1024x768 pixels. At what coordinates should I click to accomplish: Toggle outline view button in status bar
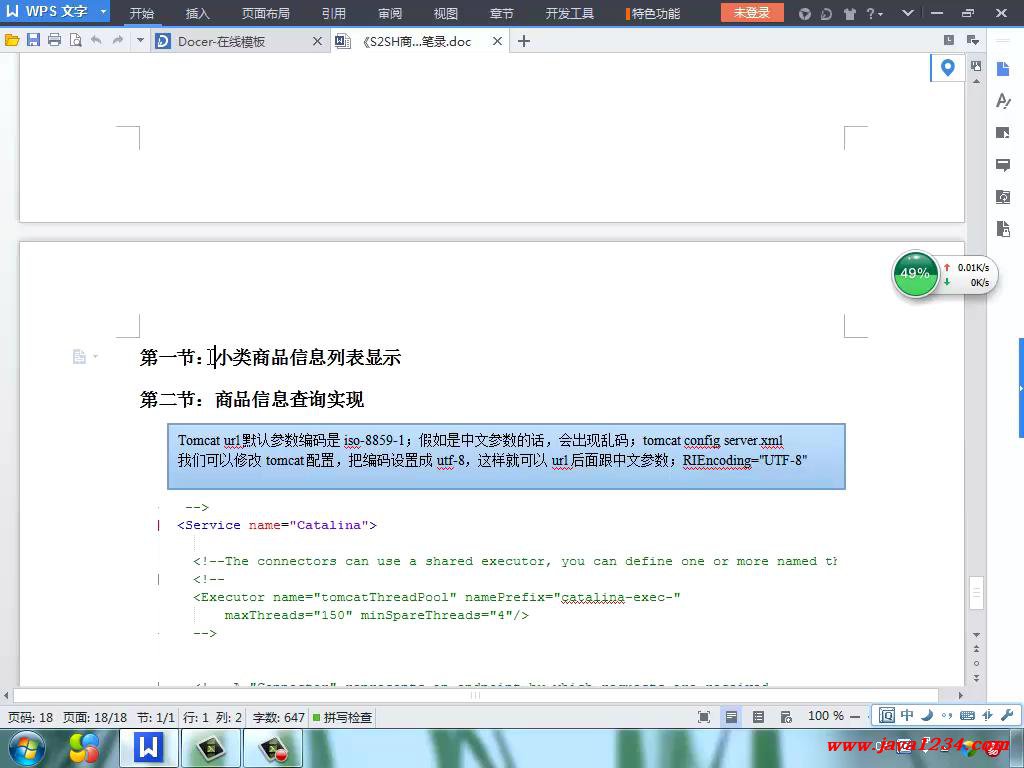tap(759, 717)
